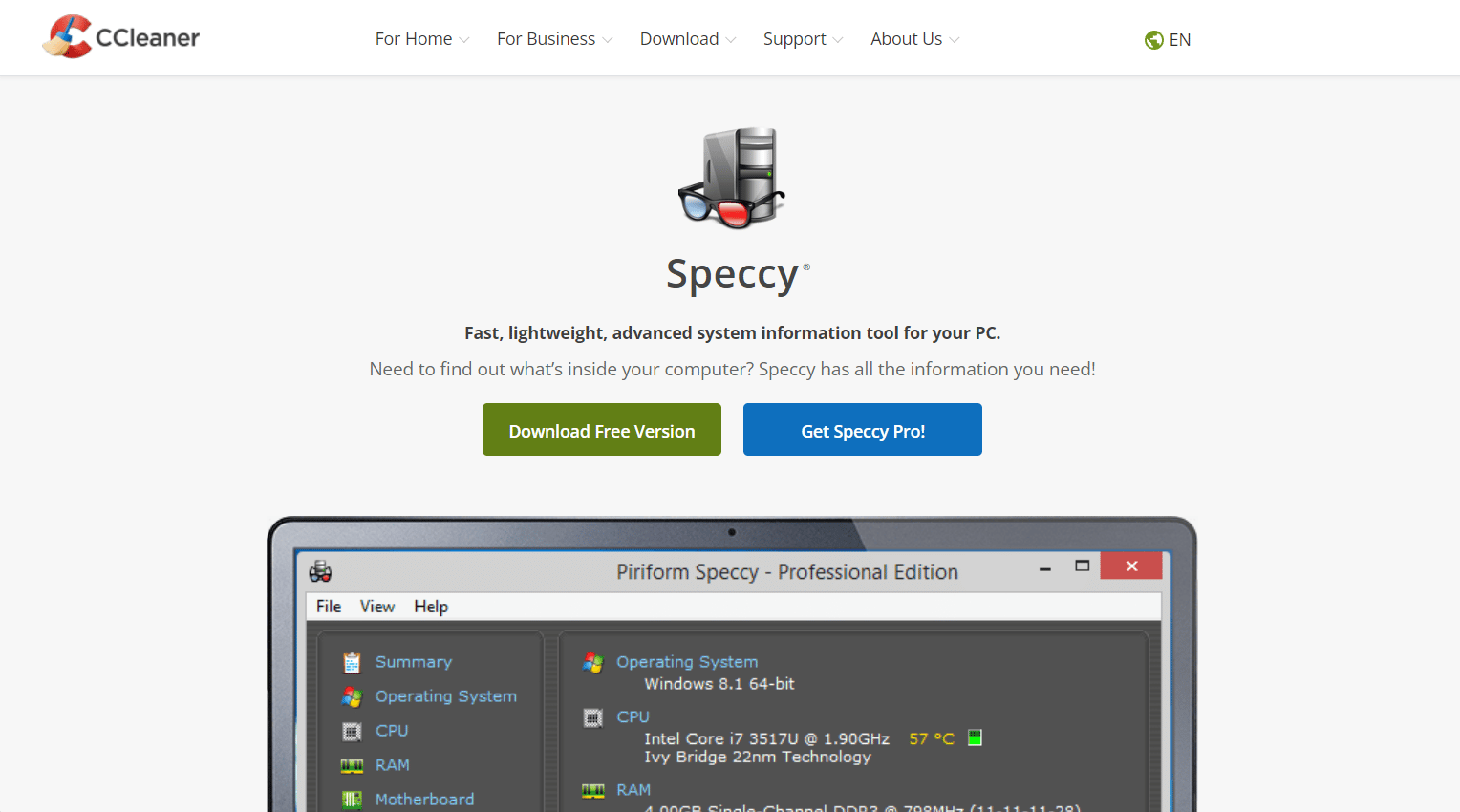Expand the About Us dropdown menu
Screen dimensions: 1460x812
tap(914, 39)
